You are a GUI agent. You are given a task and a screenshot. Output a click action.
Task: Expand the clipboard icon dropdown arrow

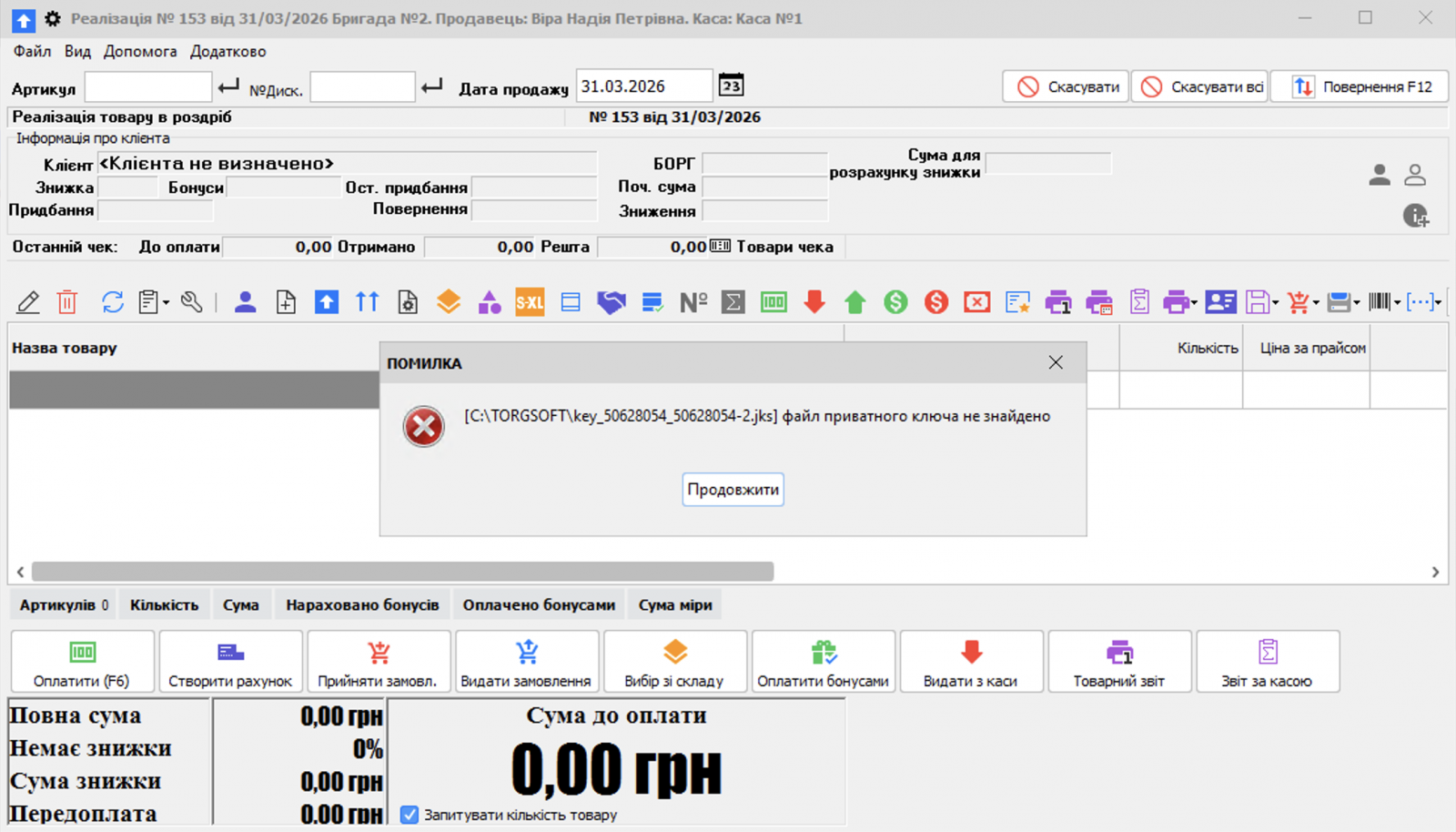tap(166, 303)
